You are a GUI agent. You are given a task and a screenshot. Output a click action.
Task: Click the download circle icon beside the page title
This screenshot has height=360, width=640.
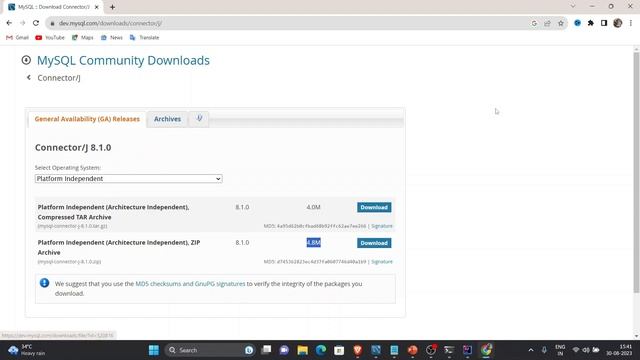click(x=26, y=60)
